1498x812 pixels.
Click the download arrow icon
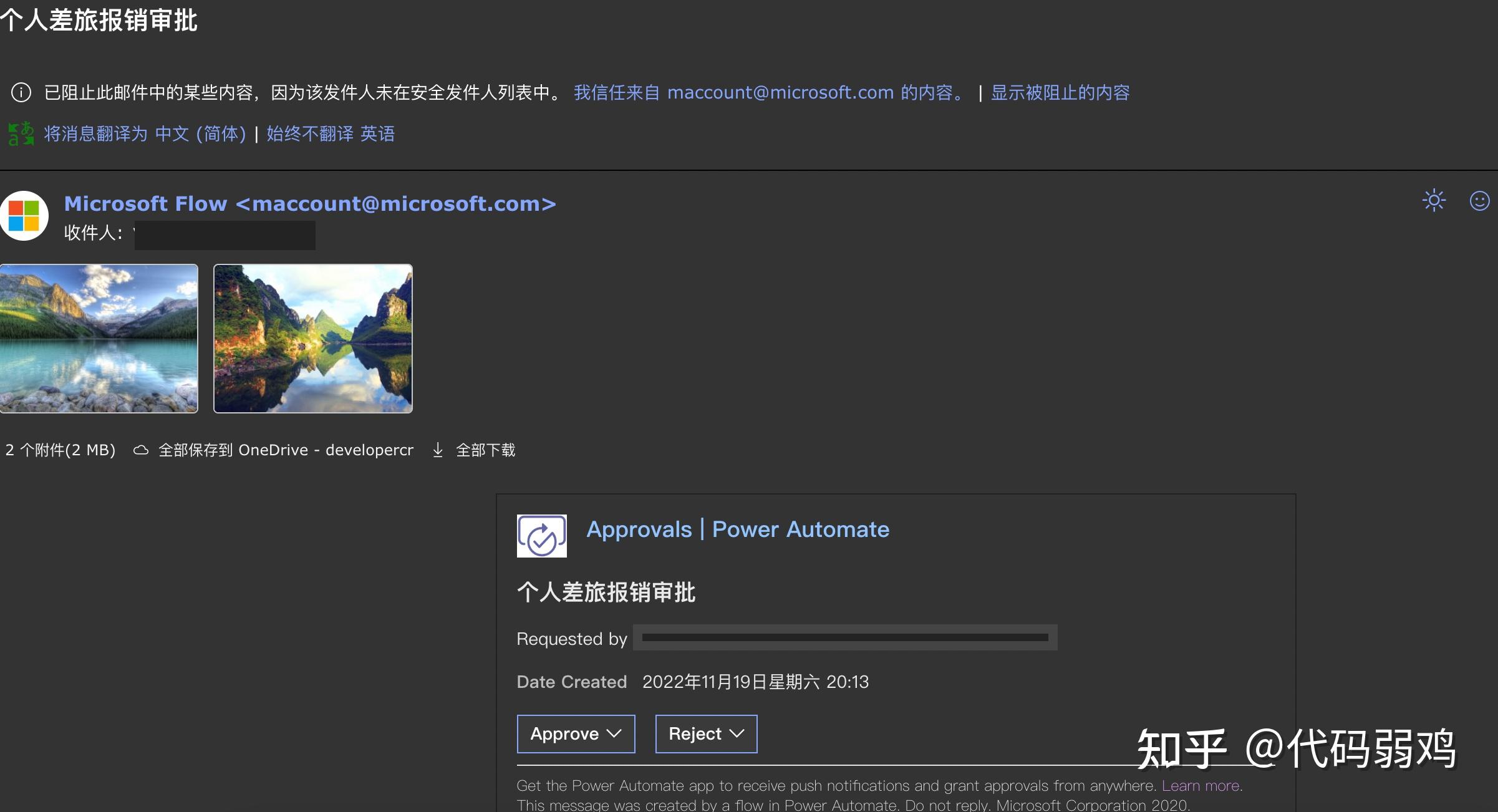tap(438, 450)
